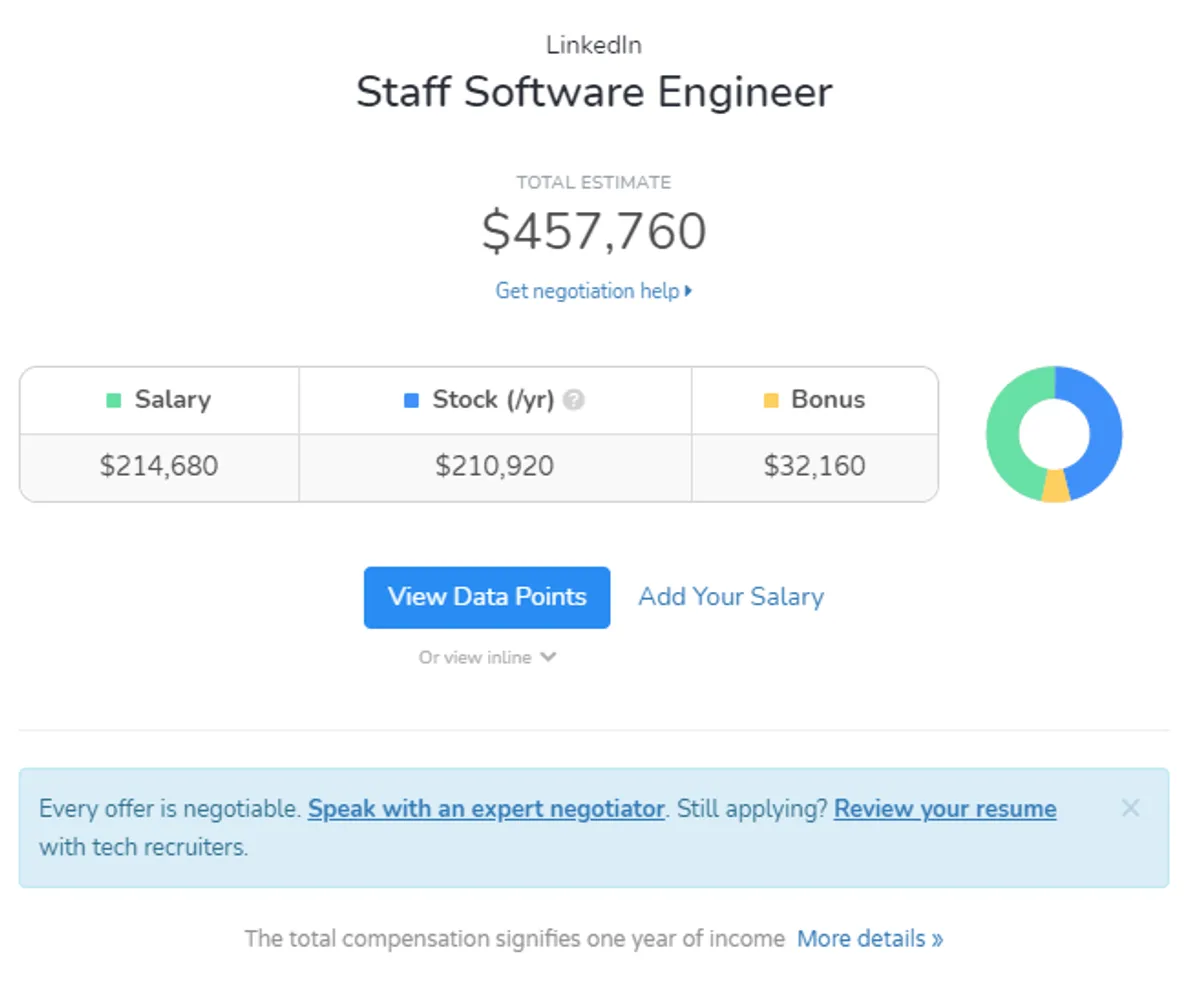Dismiss the blue negotiation banner
The width and height of the screenshot is (1200, 986).
click(x=1130, y=808)
